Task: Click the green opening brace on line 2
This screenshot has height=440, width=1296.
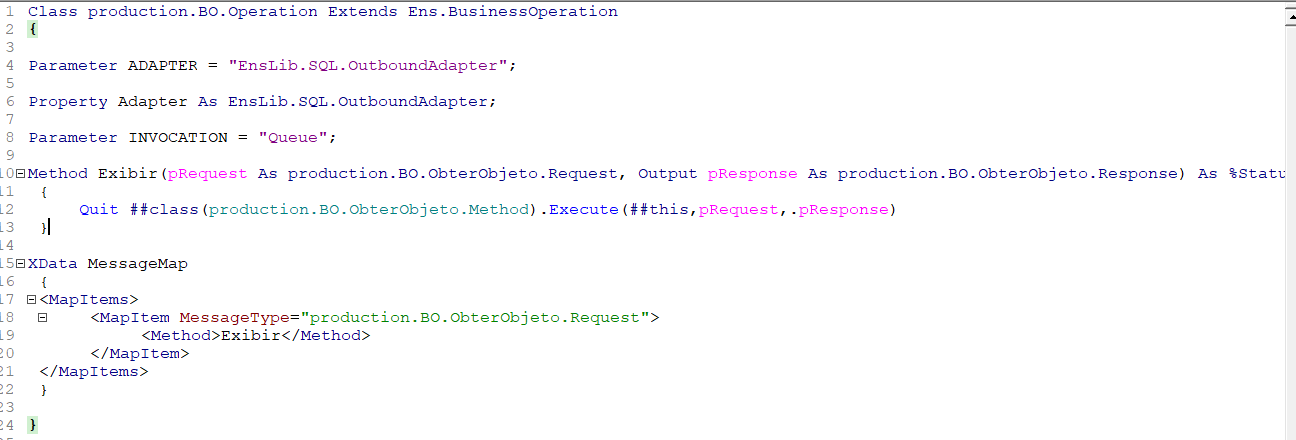Action: (33, 30)
